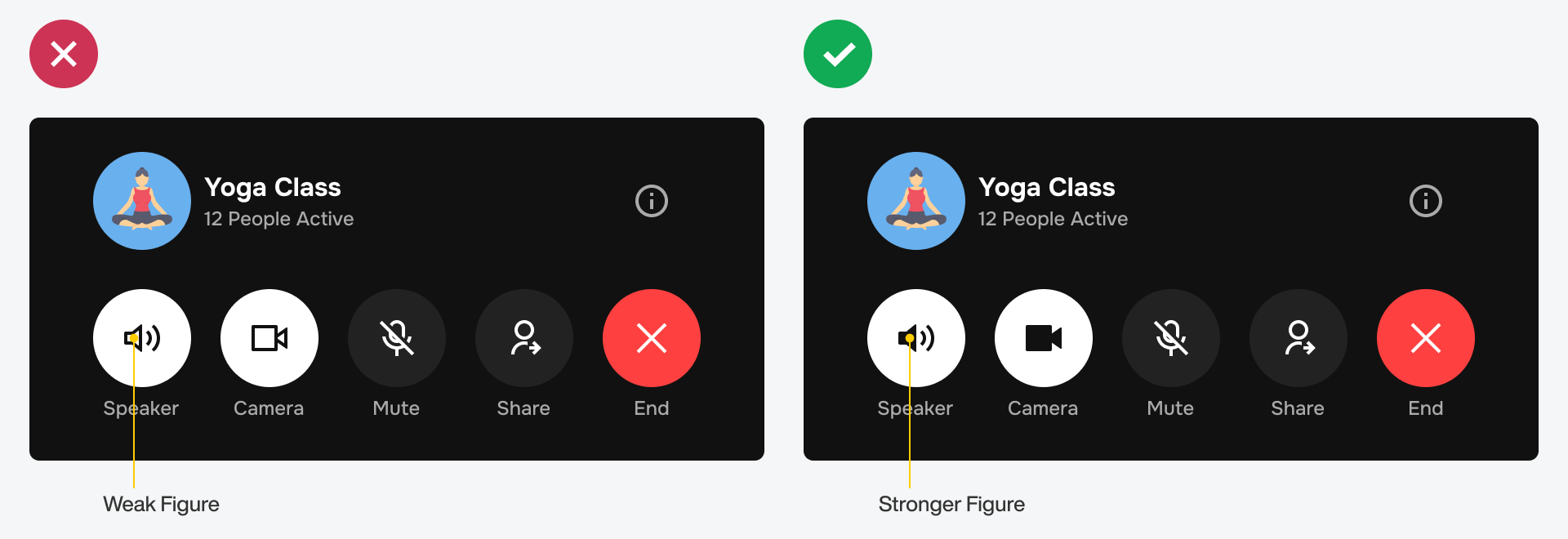Toggle Speaker button in left panel

click(142, 338)
